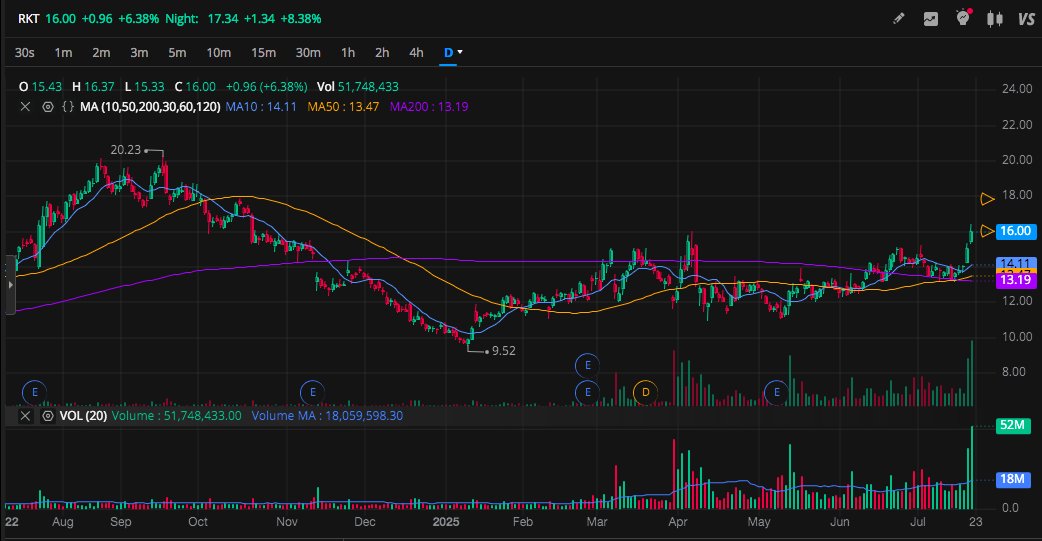This screenshot has height=541, width=1042.
Task: Switch to the 15m timeframe
Action: pos(263,53)
